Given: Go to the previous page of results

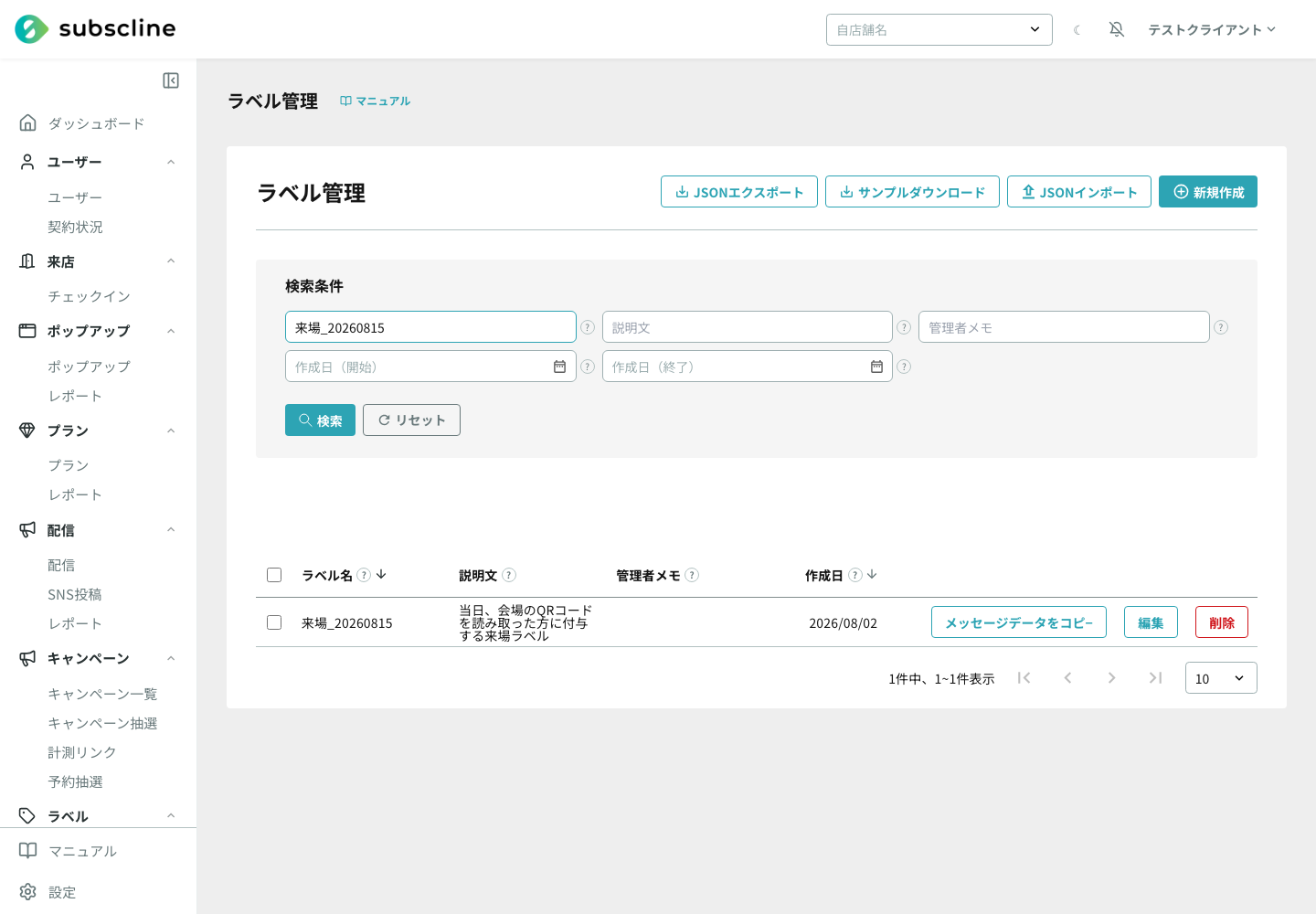Looking at the screenshot, I should tap(1067, 677).
